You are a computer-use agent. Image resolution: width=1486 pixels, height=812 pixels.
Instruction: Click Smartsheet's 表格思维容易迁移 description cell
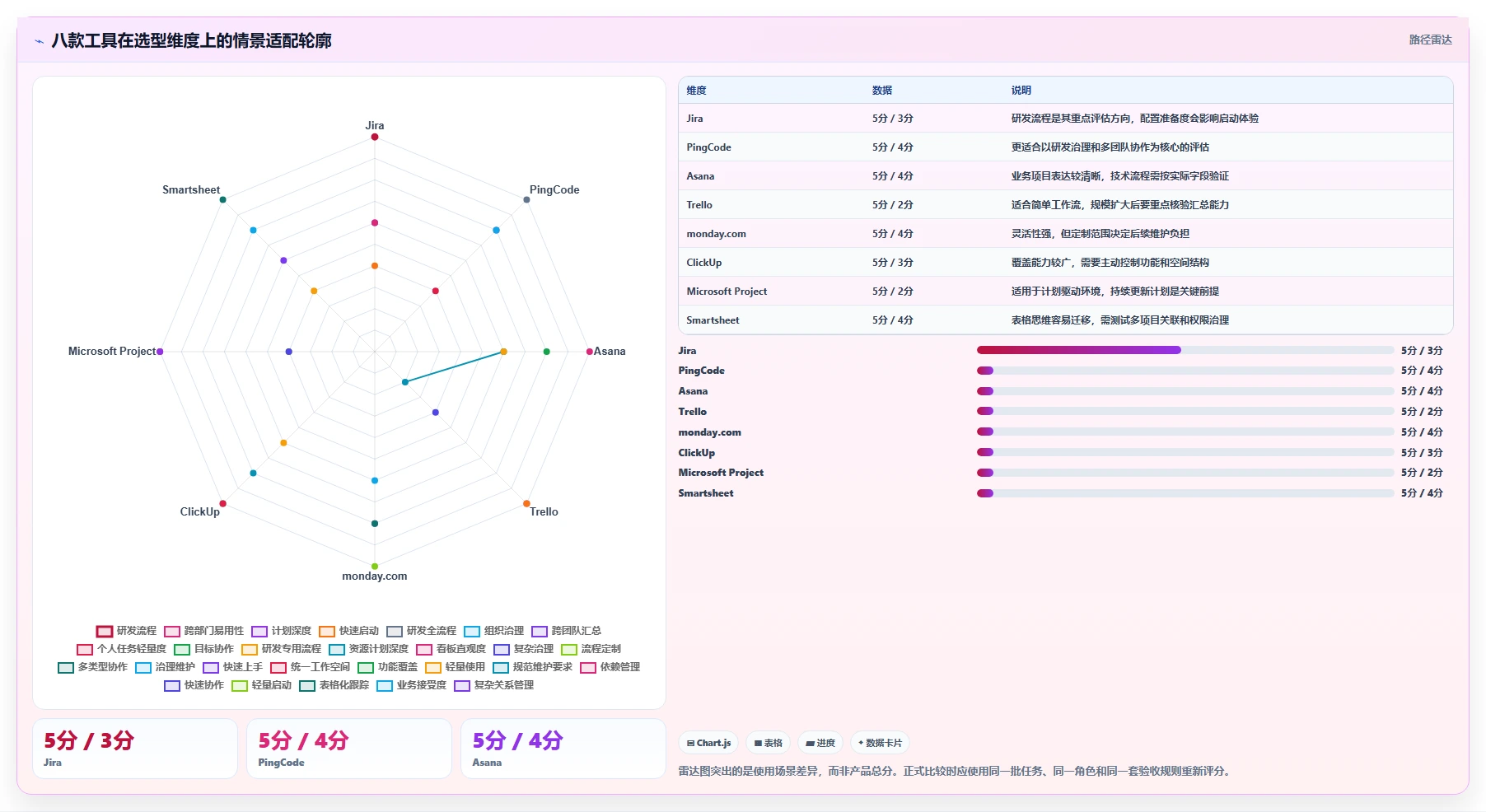[1120, 320]
